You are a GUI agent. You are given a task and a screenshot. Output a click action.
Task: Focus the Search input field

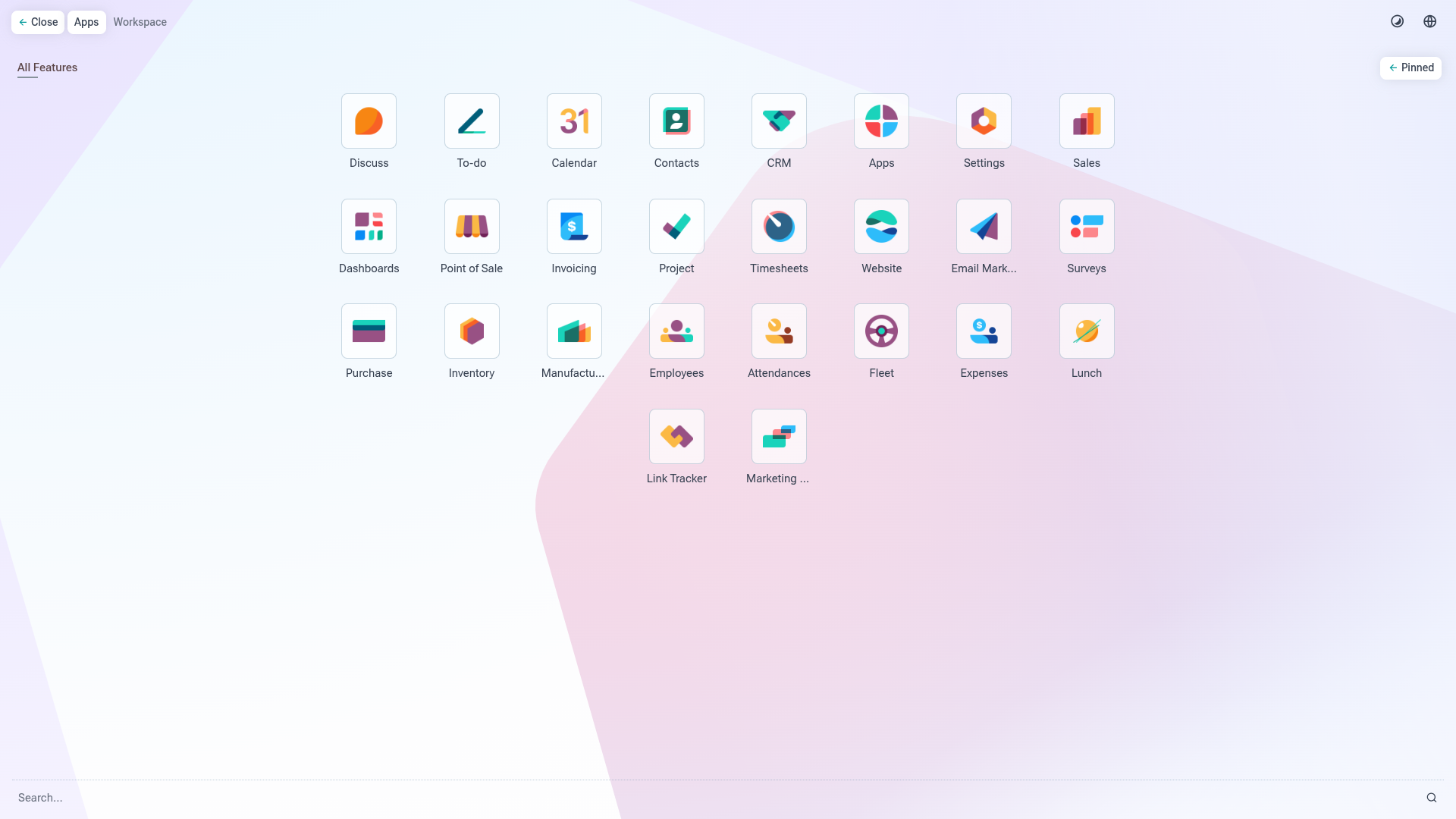pyautogui.click(x=717, y=798)
